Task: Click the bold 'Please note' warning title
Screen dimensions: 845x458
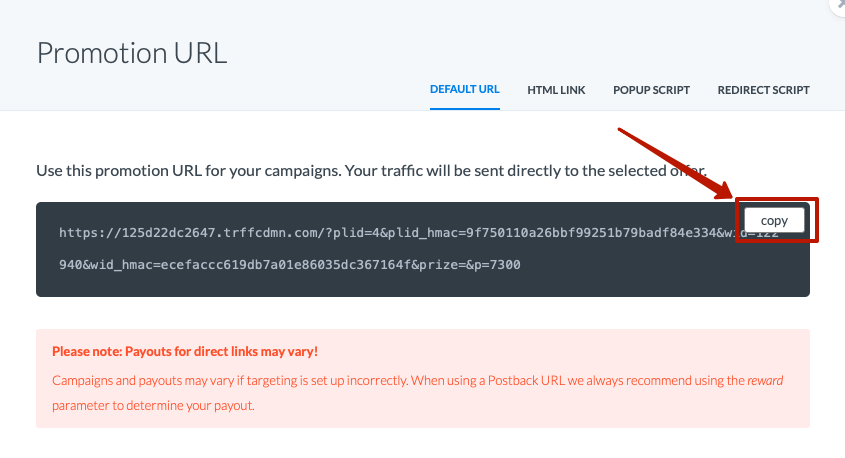Action: (x=185, y=351)
